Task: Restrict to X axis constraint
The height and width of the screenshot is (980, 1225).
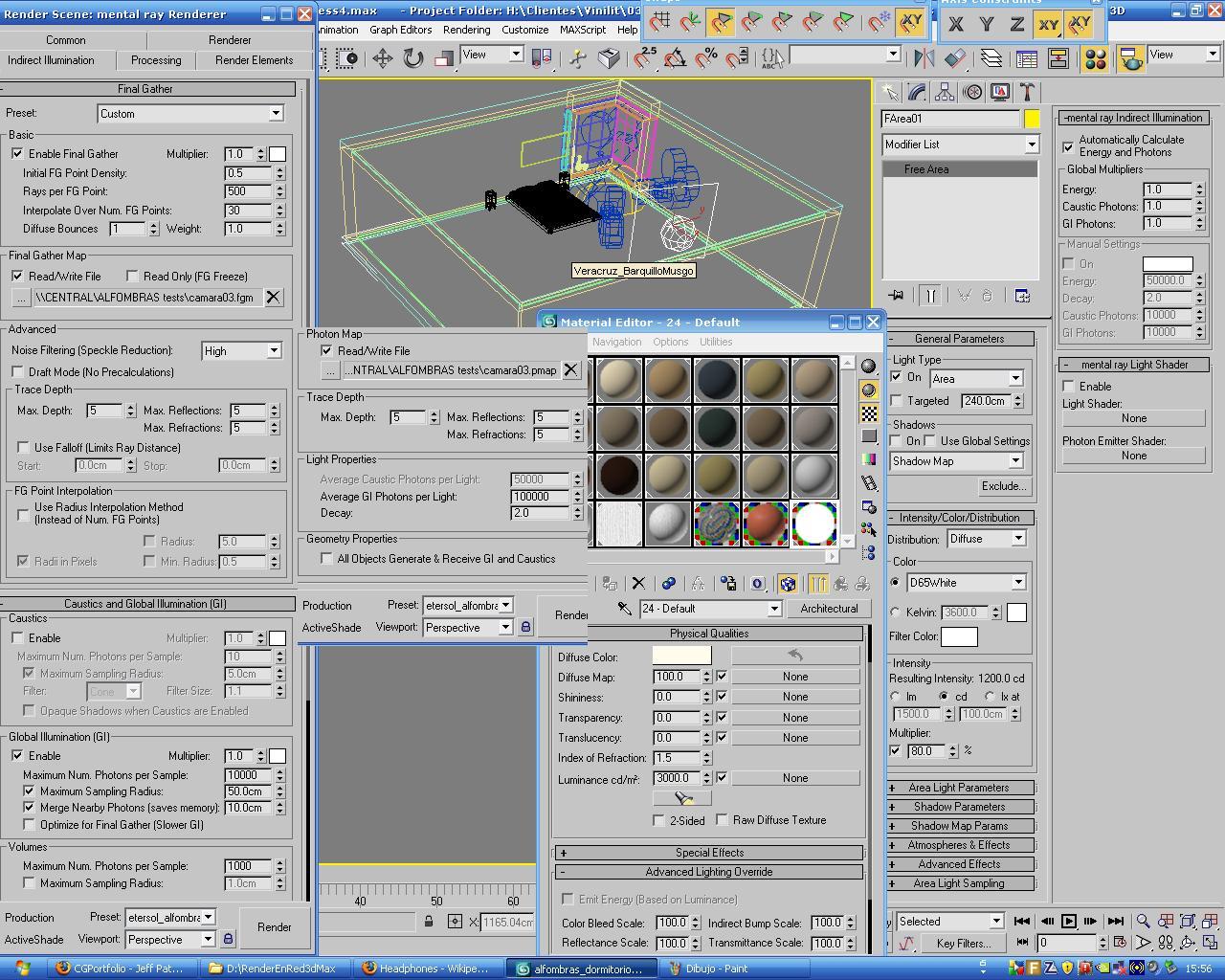Action: (956, 24)
